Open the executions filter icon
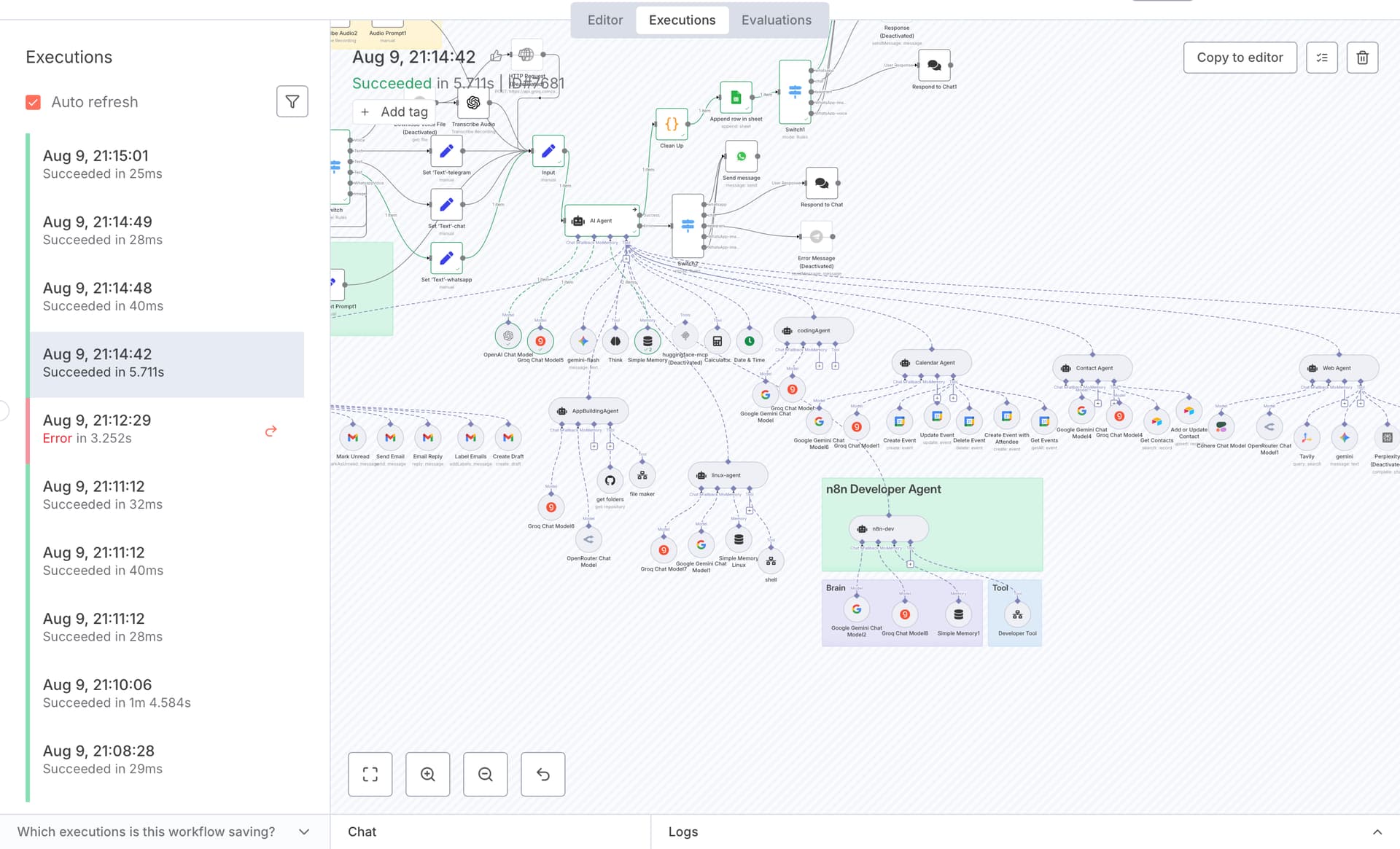The image size is (1400, 849). 292,101
